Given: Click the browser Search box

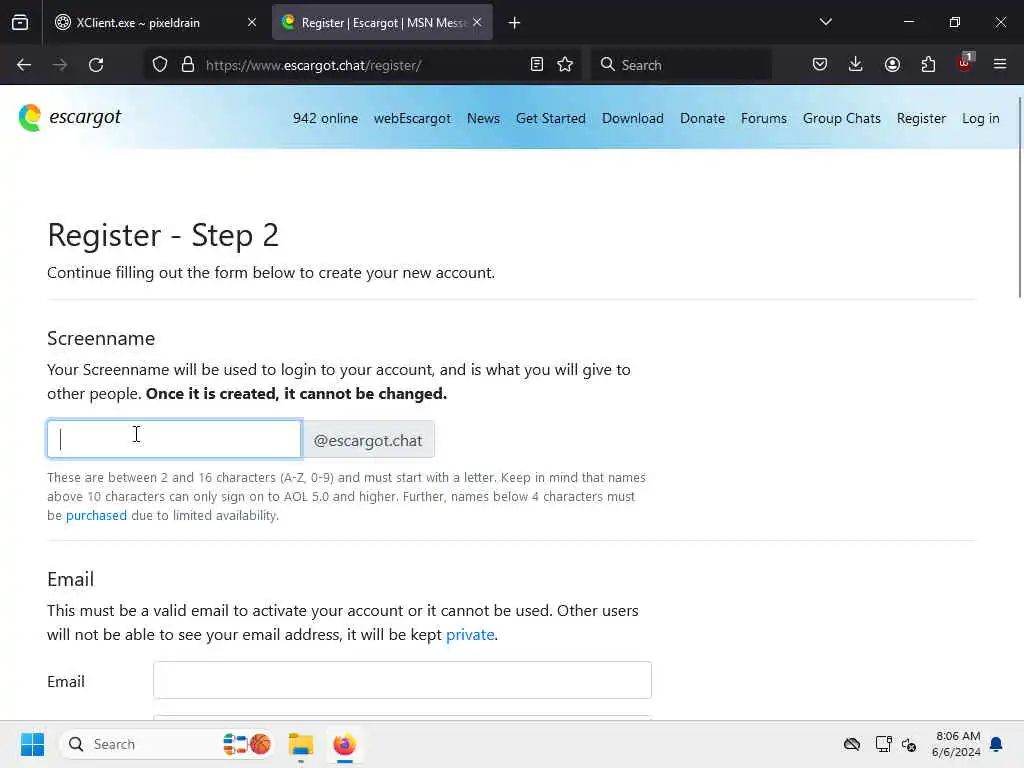Looking at the screenshot, I should tap(681, 65).
